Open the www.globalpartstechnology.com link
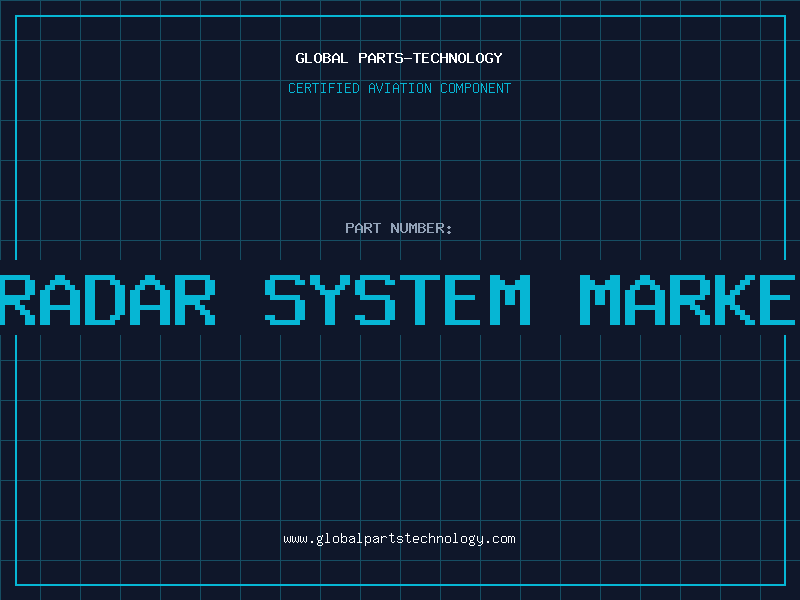This screenshot has width=800, height=600. click(399, 539)
